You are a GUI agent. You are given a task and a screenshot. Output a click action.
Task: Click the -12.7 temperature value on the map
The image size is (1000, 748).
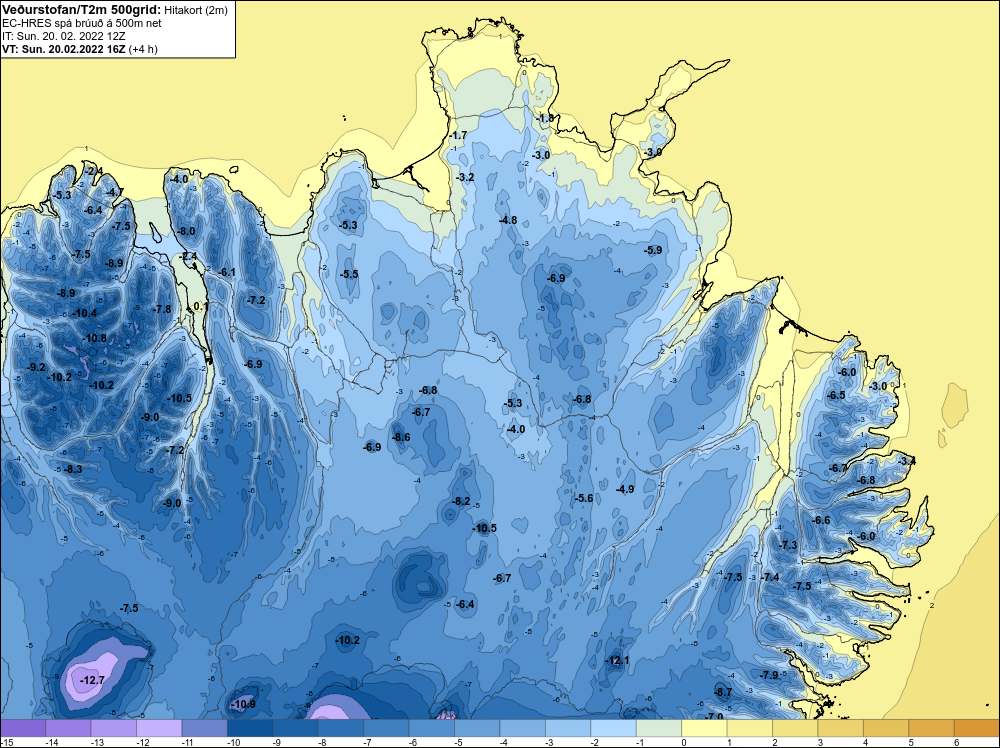[x=92, y=680]
